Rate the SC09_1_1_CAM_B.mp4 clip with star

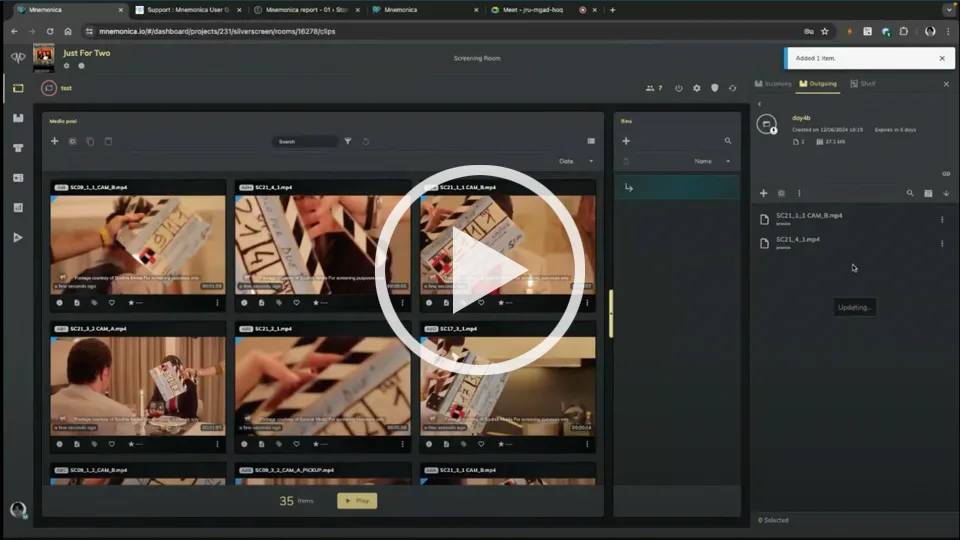[x=131, y=302]
